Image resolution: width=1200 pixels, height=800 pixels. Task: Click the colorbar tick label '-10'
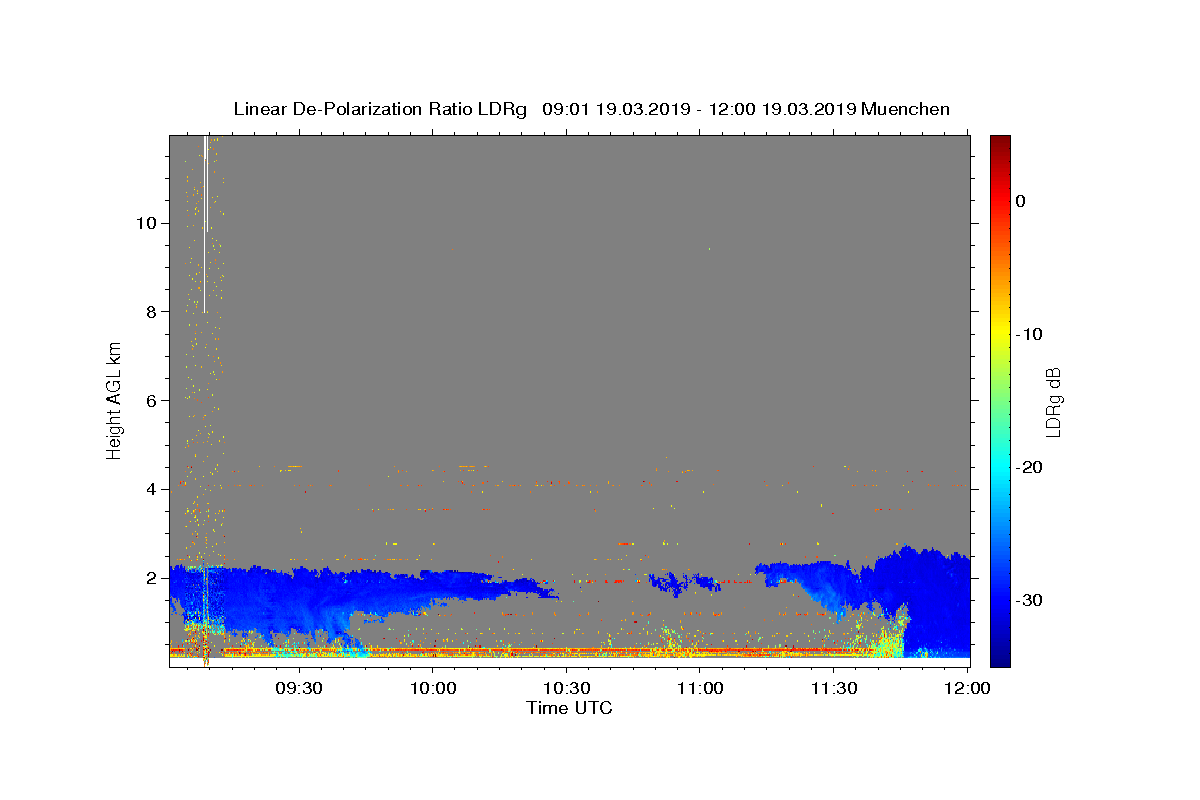(1029, 334)
